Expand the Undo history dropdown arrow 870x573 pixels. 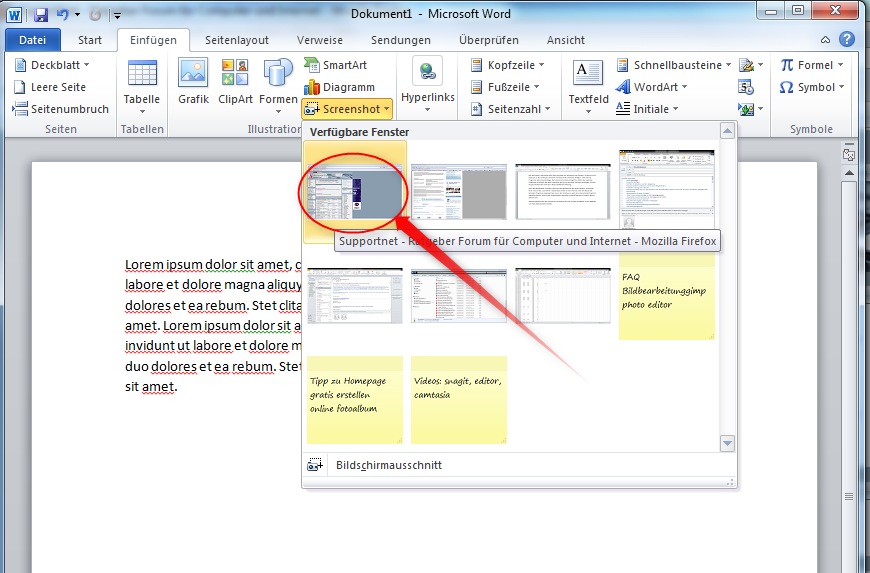[77, 15]
